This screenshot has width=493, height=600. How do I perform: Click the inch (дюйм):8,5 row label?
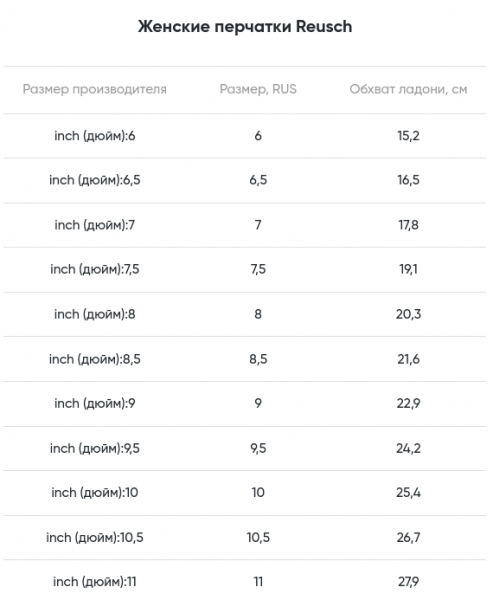(95, 359)
